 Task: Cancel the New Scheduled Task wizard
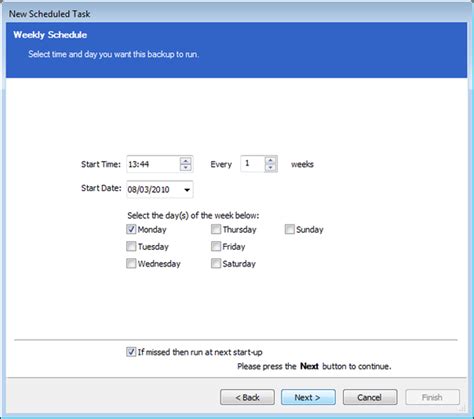[370, 397]
